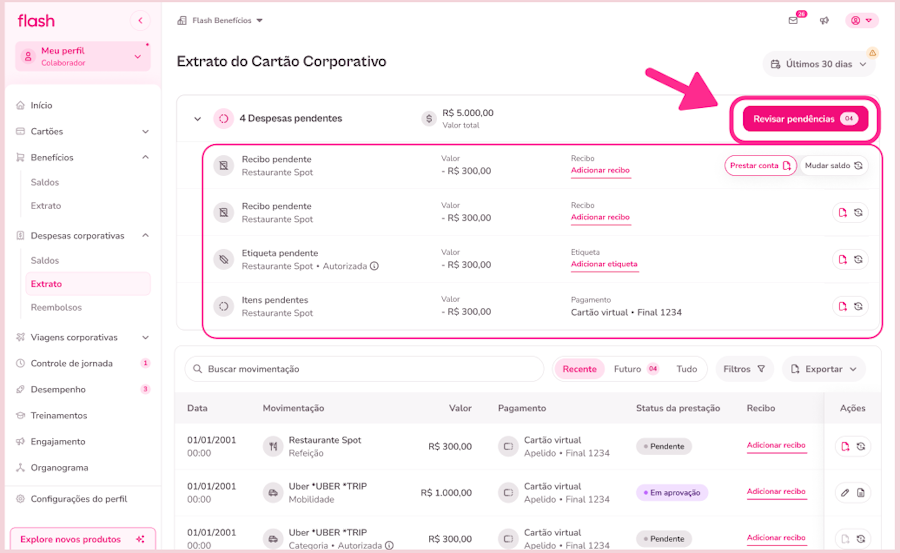This screenshot has width=900, height=553.
Task: Open Saldos under Despesas corporativas
Action: tap(45, 260)
